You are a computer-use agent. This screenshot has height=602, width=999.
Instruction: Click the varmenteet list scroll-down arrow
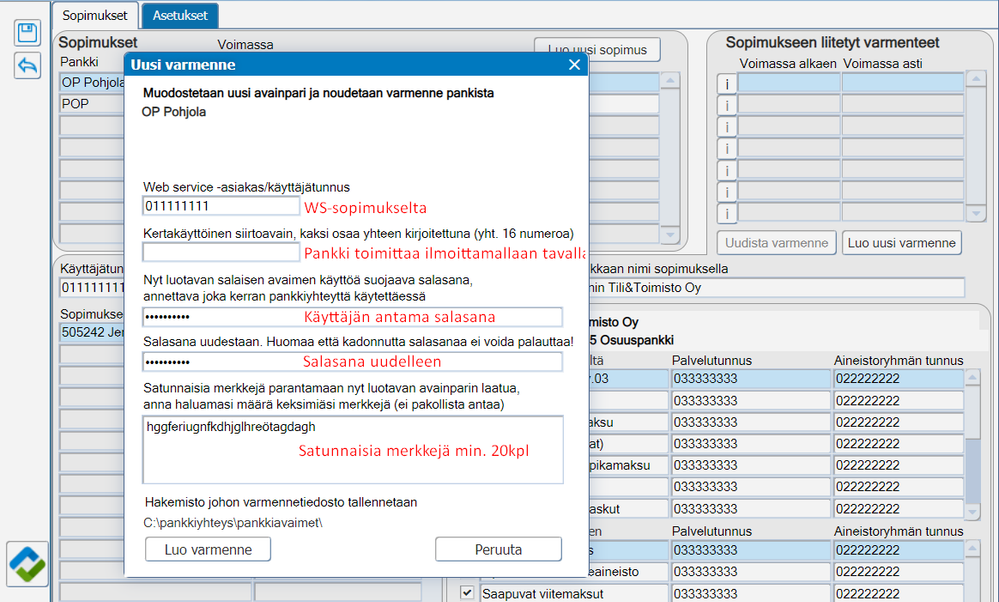click(x=975, y=213)
